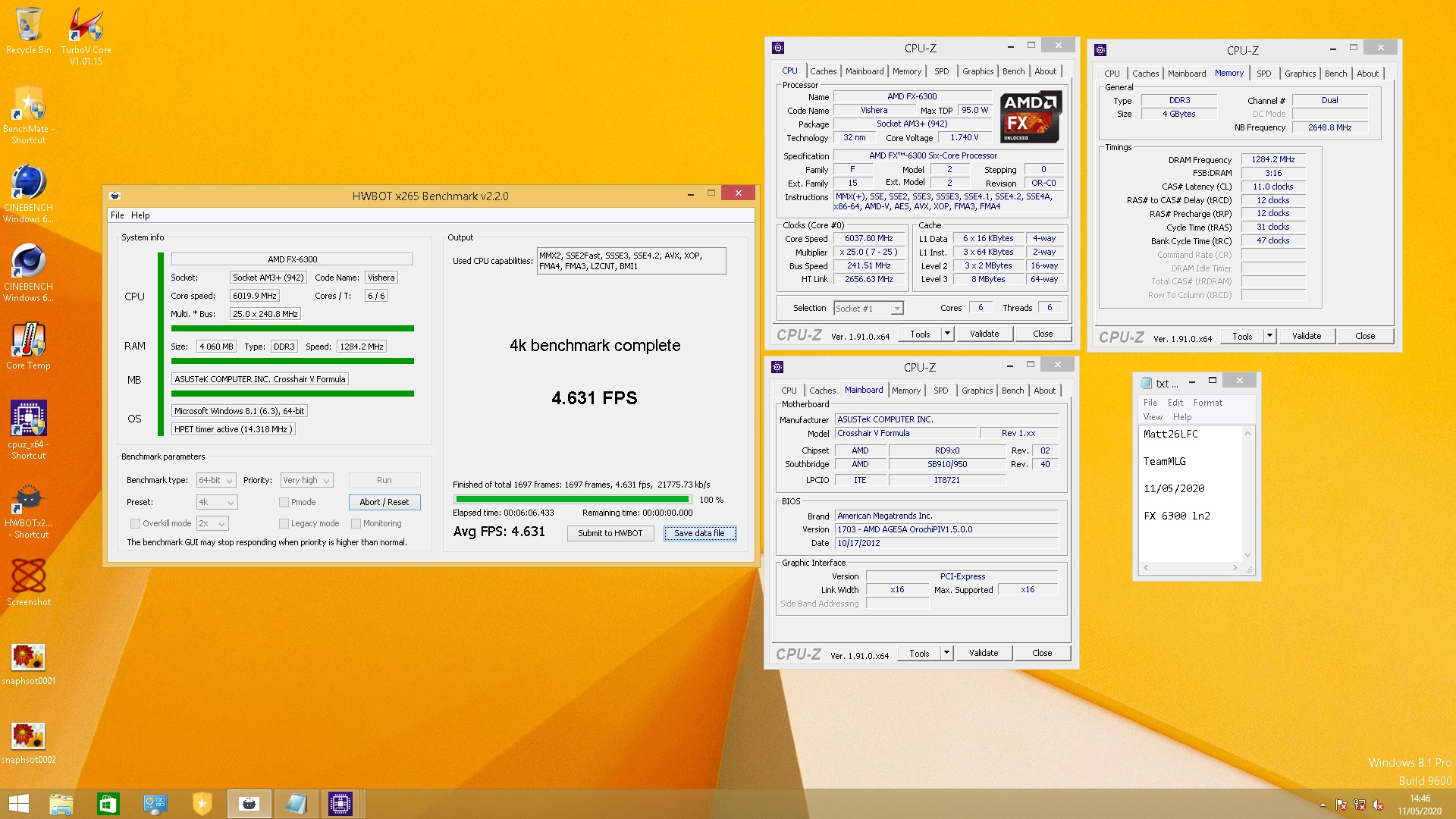The height and width of the screenshot is (819, 1456).
Task: Toggle the Pmode checkbox
Action: coord(284,502)
